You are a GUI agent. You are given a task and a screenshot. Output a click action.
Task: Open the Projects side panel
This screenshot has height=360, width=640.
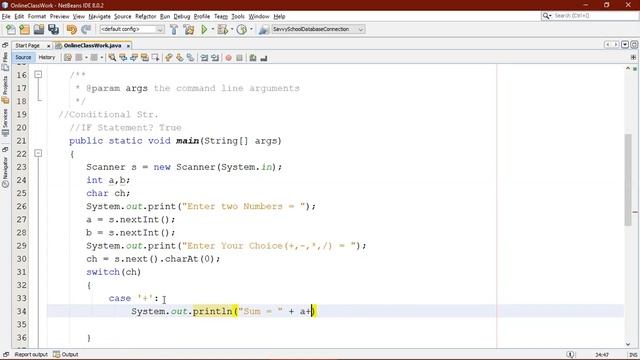click(5, 89)
